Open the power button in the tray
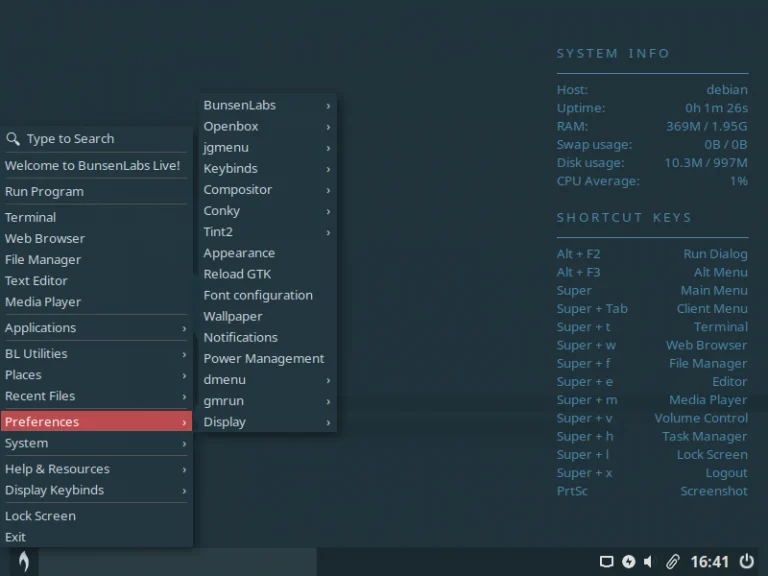Screen dimensions: 768x576 [x=746, y=561]
